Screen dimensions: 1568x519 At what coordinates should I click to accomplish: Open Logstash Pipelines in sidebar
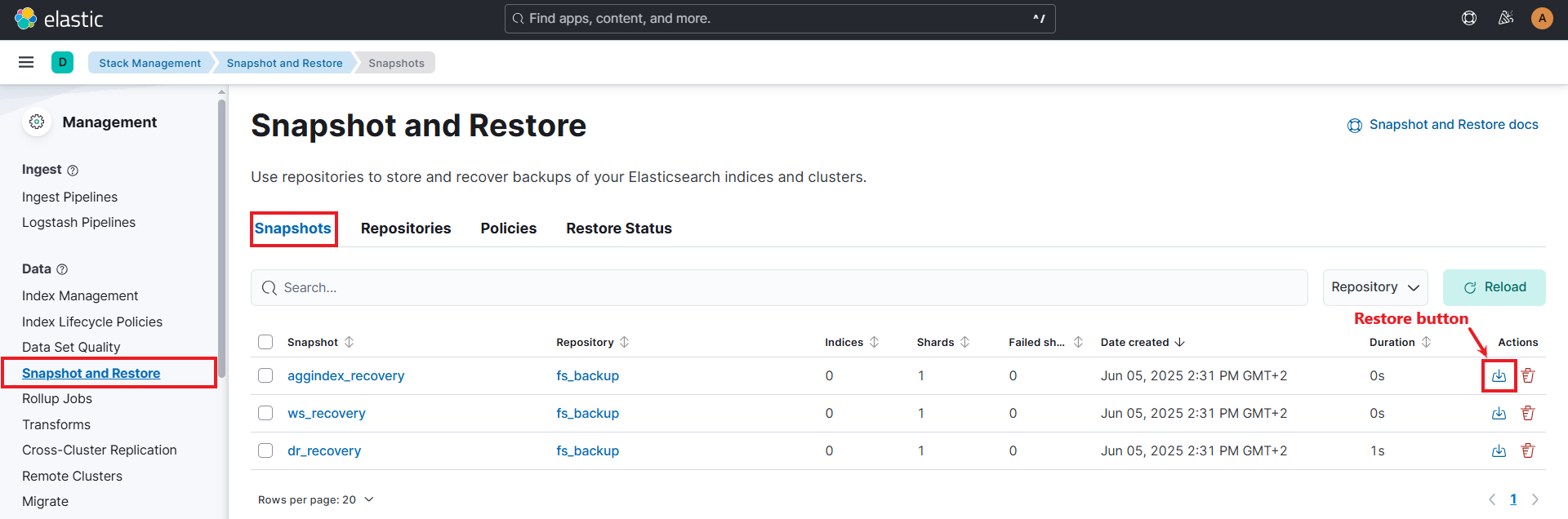click(78, 223)
